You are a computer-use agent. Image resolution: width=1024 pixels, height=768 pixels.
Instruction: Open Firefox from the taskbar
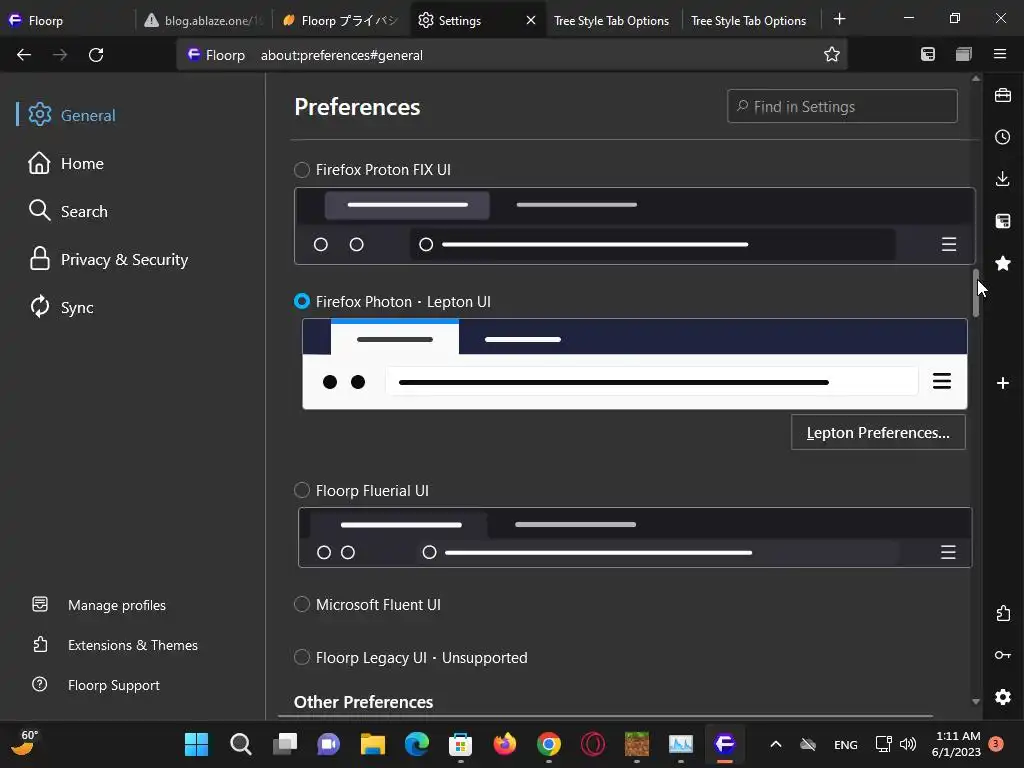[x=505, y=744]
